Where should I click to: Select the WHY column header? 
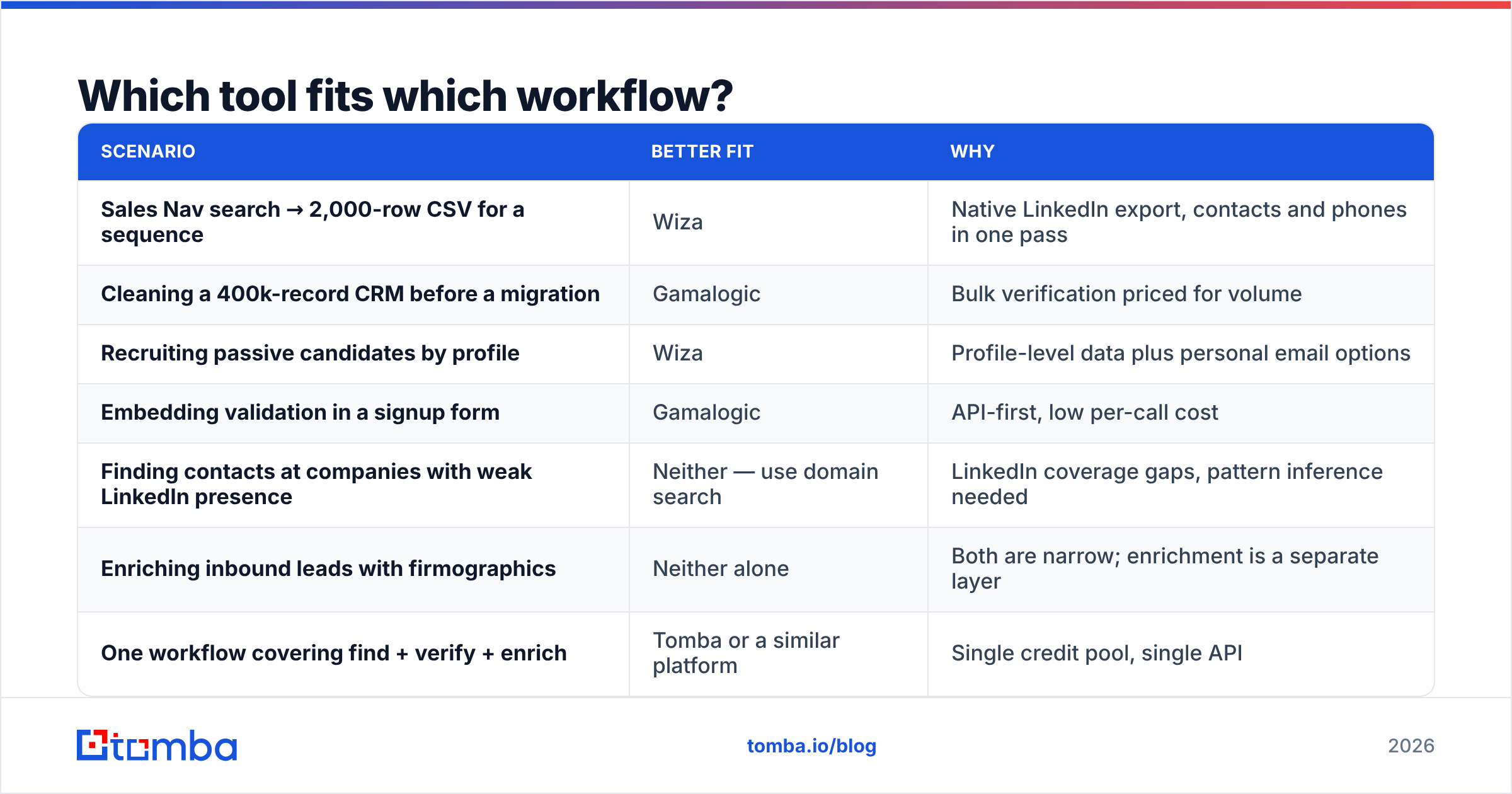tap(973, 152)
